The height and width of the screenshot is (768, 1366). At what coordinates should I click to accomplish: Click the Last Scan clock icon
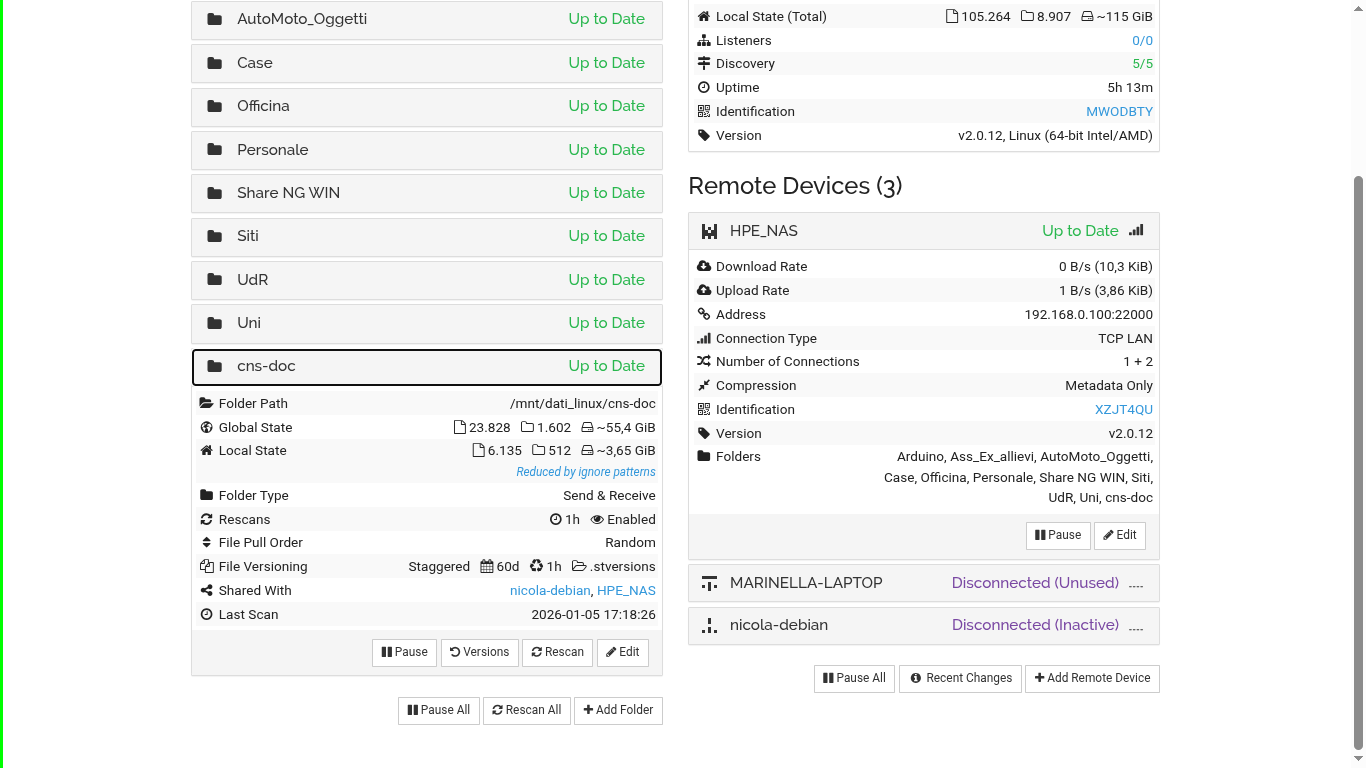pos(207,615)
